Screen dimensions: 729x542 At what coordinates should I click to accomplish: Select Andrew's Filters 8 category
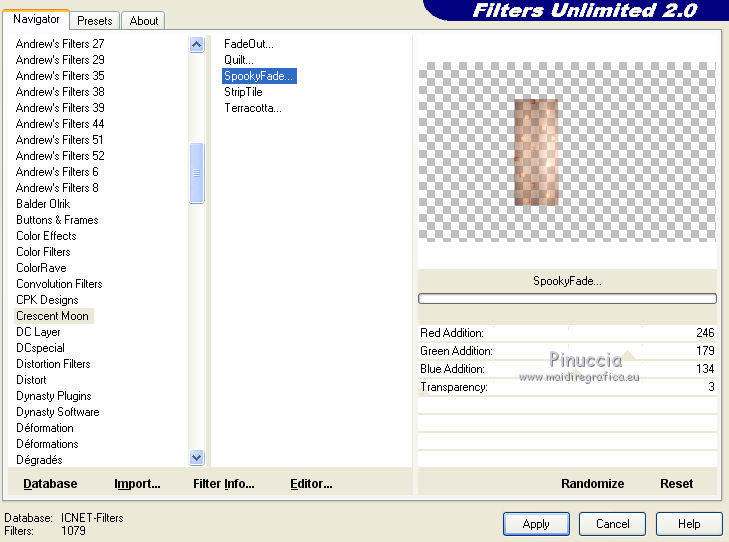pyautogui.click(x=57, y=188)
